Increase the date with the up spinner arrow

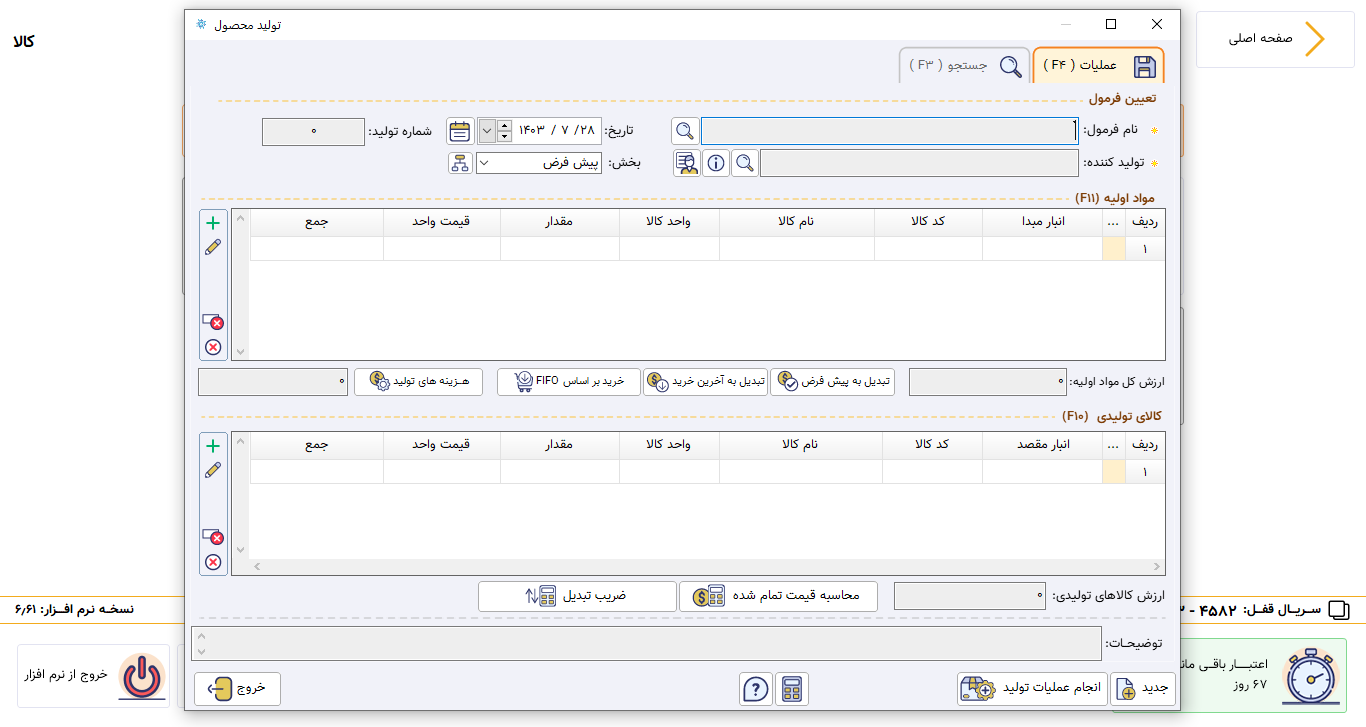tap(504, 125)
